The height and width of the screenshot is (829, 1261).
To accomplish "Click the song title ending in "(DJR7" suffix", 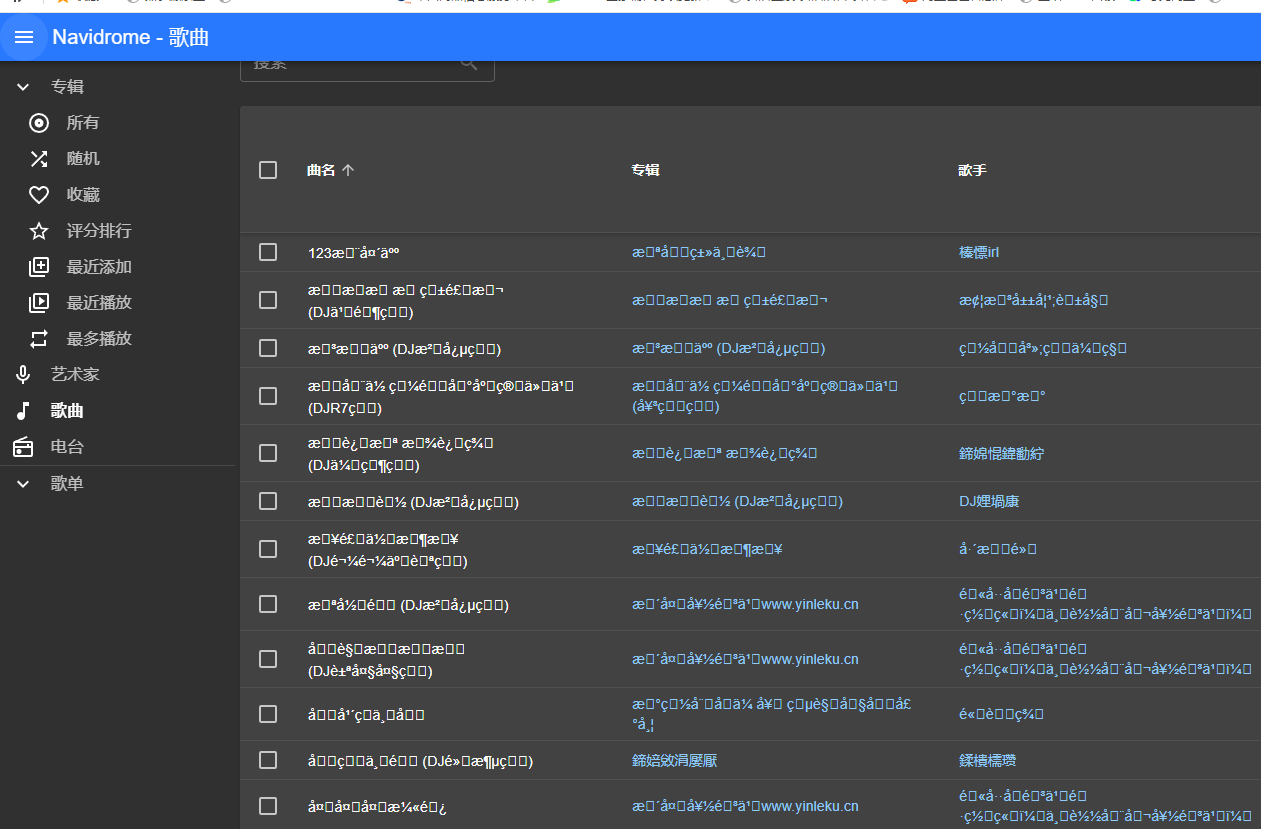I will pyautogui.click(x=440, y=396).
